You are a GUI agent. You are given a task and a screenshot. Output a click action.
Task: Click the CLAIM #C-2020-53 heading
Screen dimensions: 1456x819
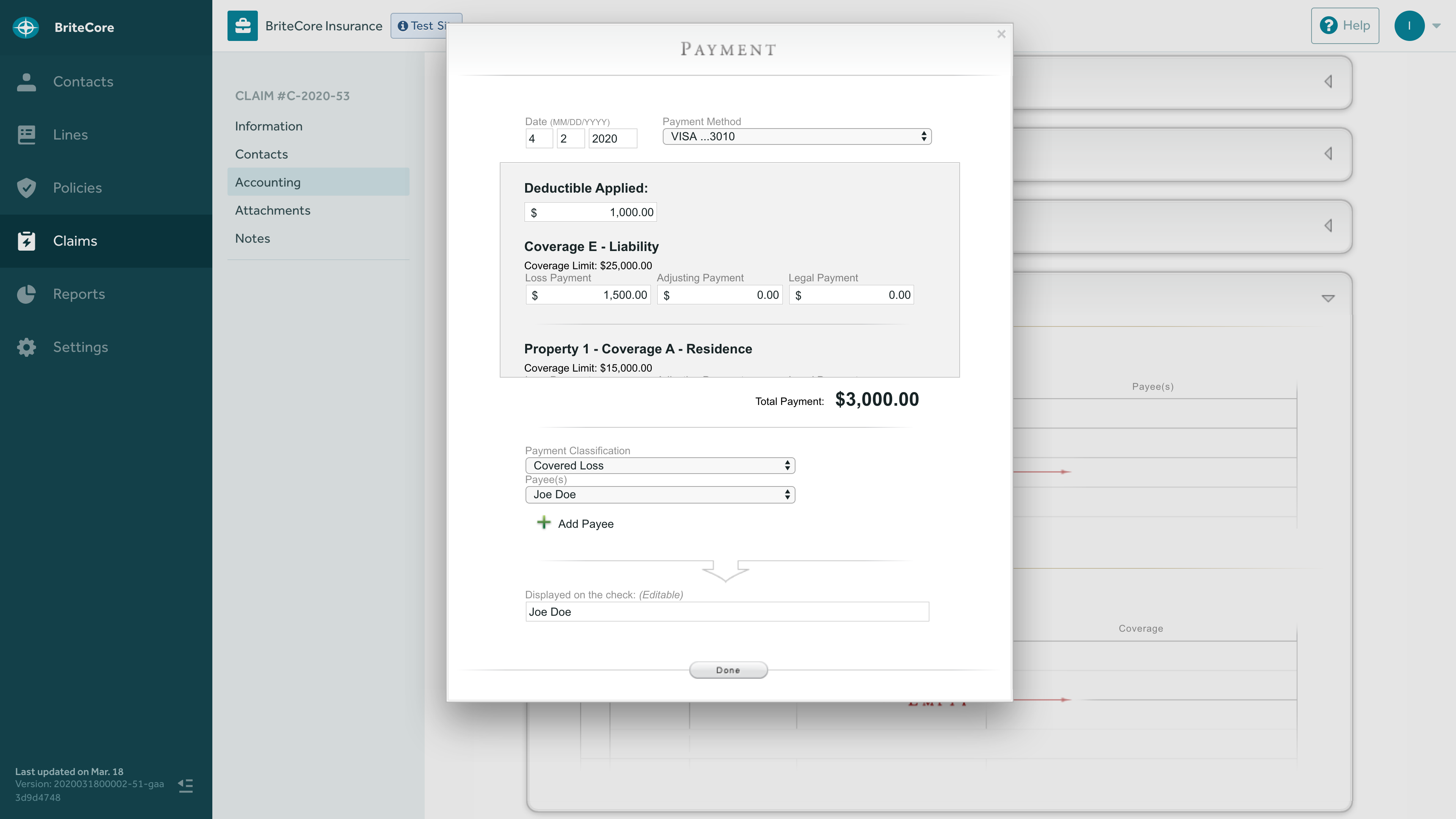click(292, 96)
